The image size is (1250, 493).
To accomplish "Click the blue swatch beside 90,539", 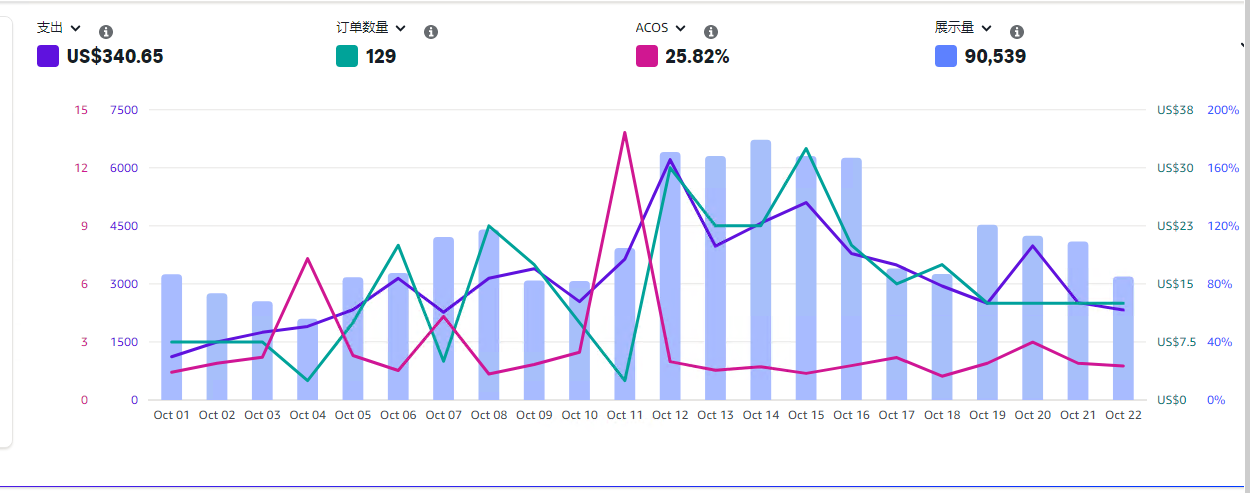I will 946,57.
